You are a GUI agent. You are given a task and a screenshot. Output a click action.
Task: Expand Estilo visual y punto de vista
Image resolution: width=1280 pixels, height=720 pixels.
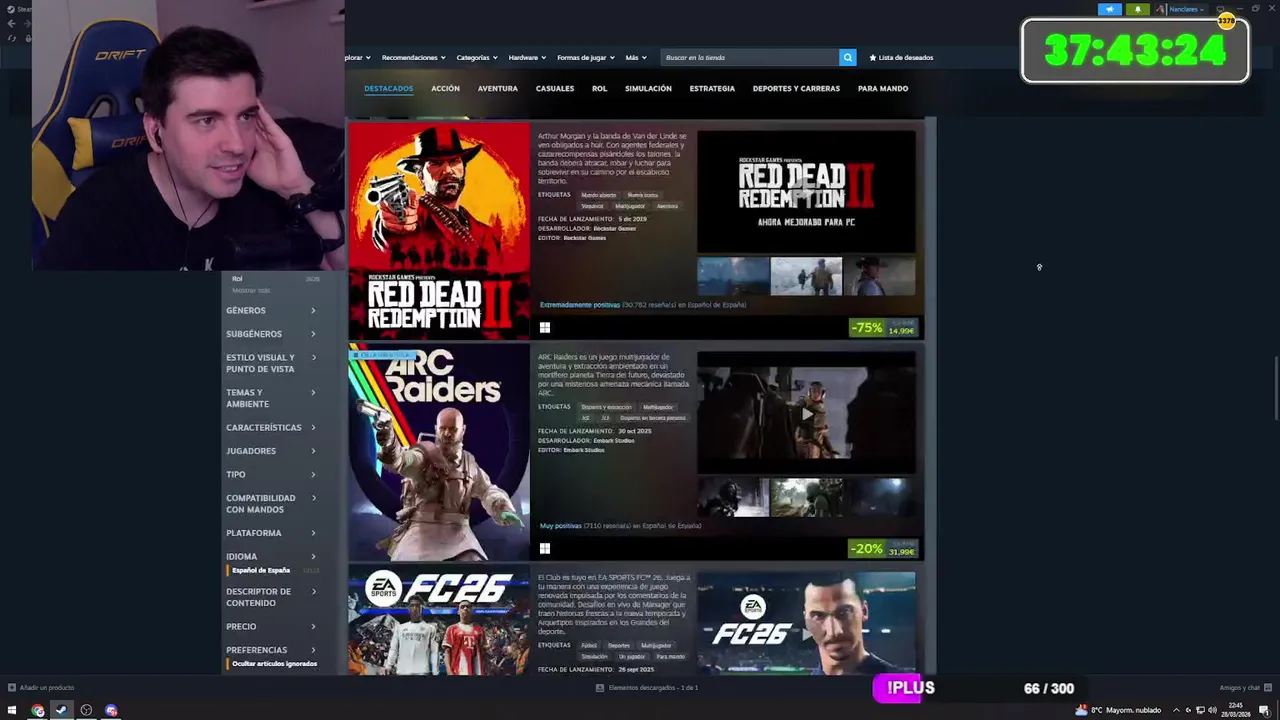tap(271, 363)
